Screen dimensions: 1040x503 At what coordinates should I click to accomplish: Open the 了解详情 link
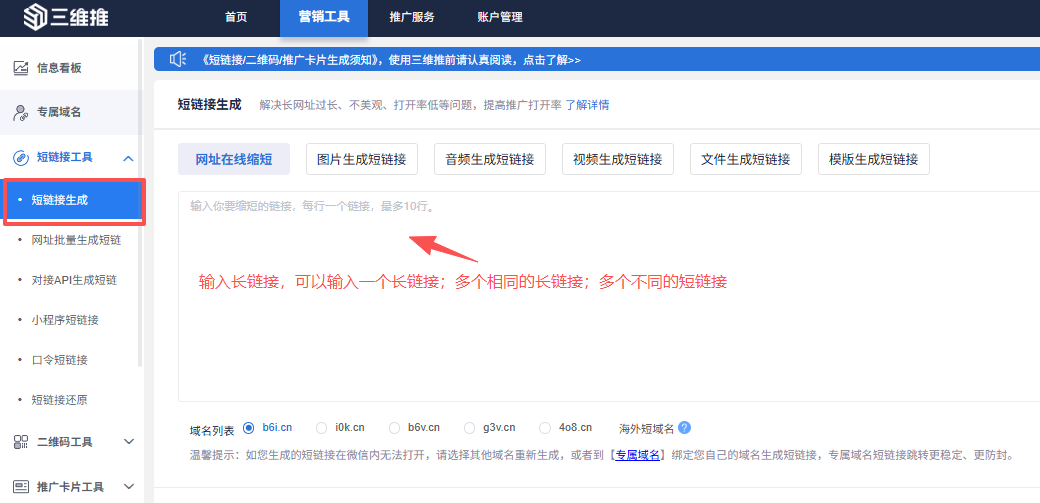[587, 105]
